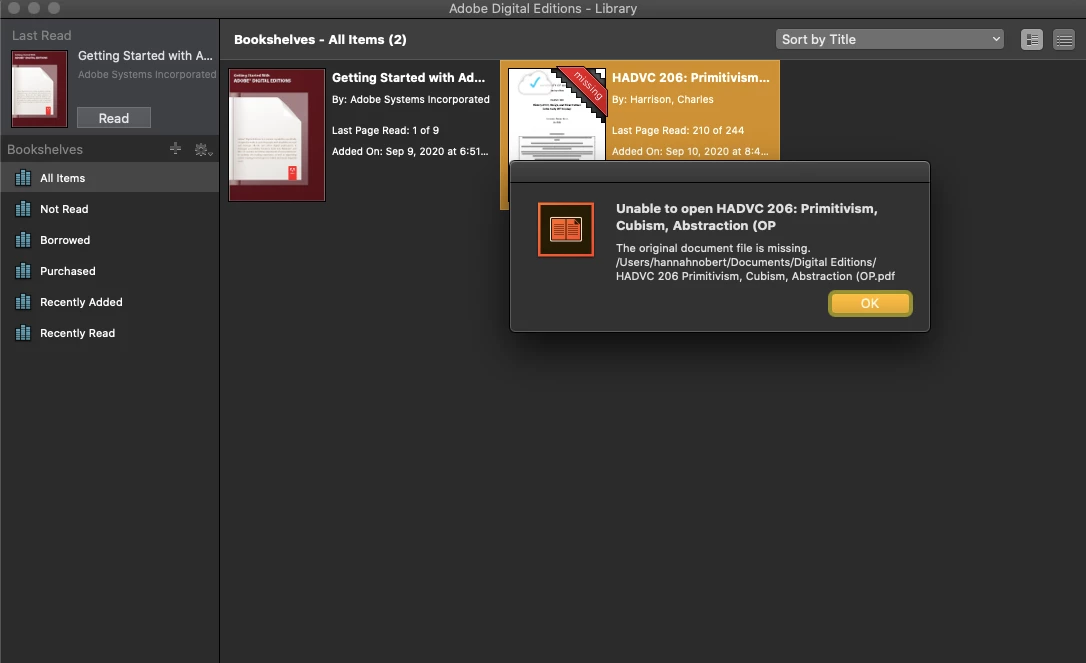Click the Recently Read bookshelf icon
This screenshot has width=1086, height=663.
pos(23,333)
